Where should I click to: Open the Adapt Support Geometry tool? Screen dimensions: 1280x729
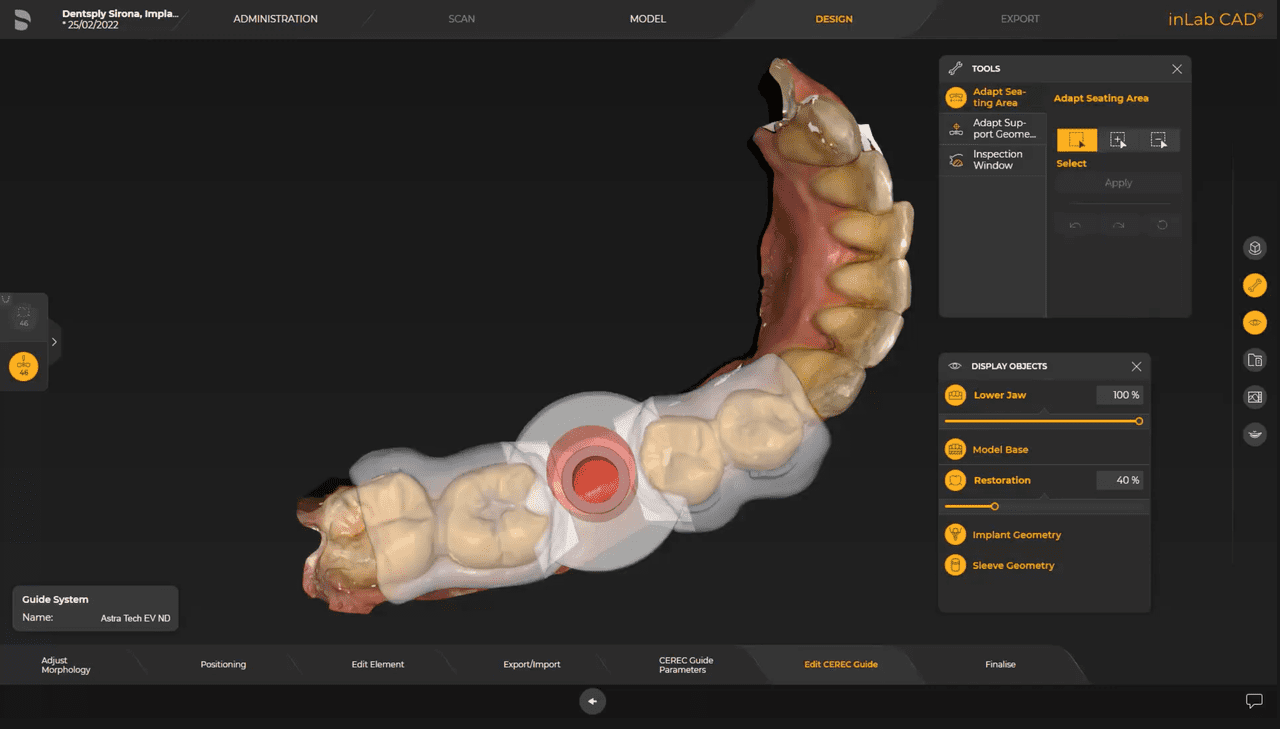(993, 128)
